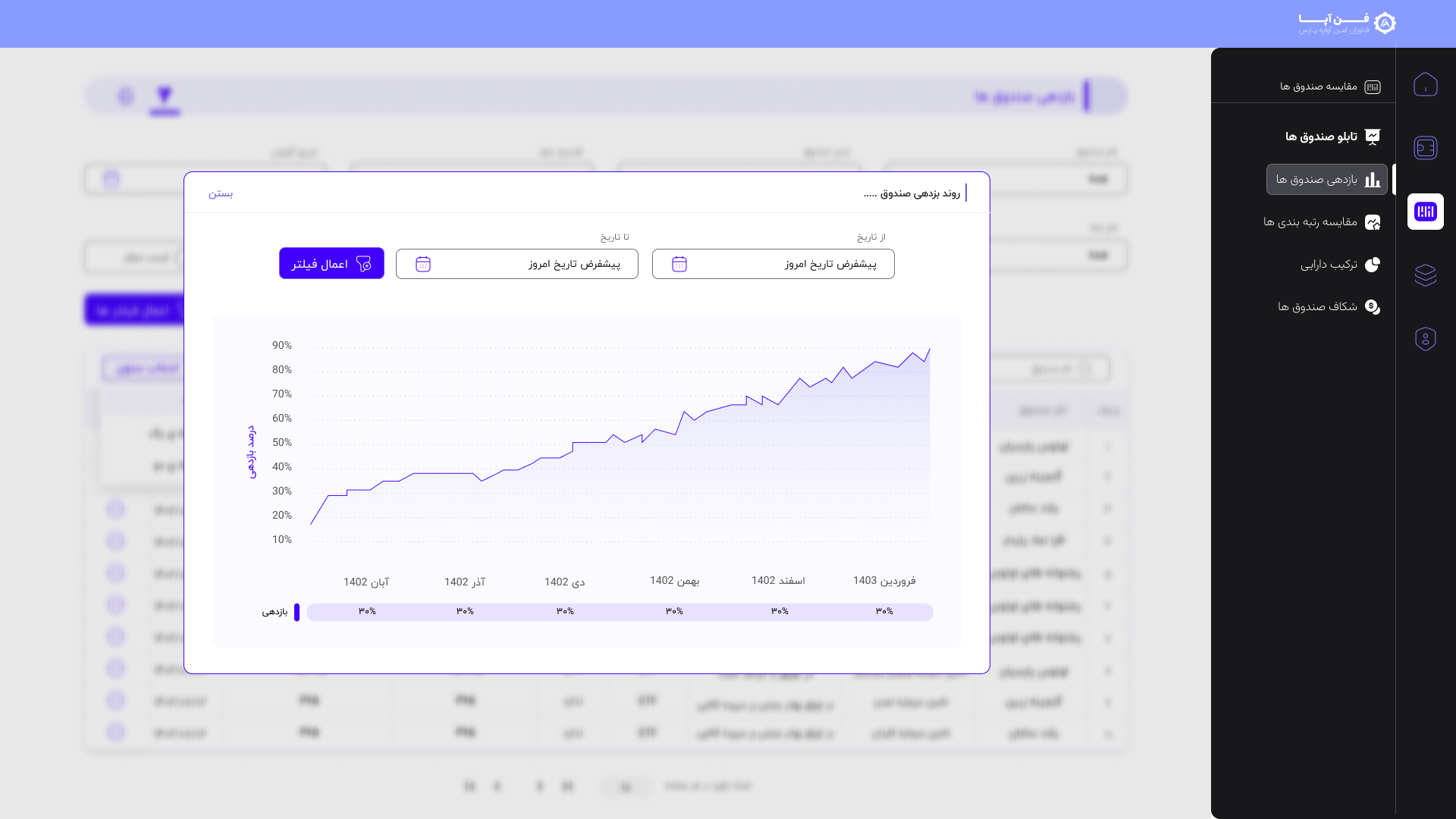Click the calendar icon in تا تاریخ field
The height and width of the screenshot is (819, 1456).
(423, 264)
